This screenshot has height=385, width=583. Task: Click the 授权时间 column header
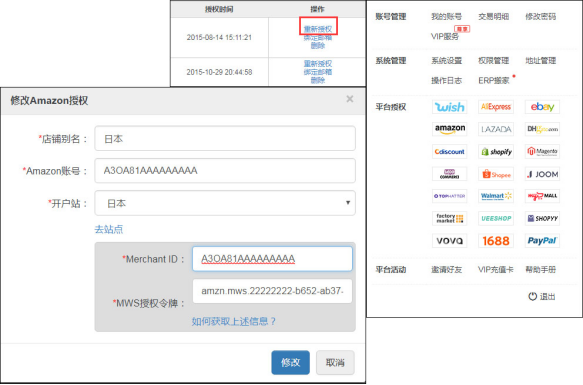(219, 9)
